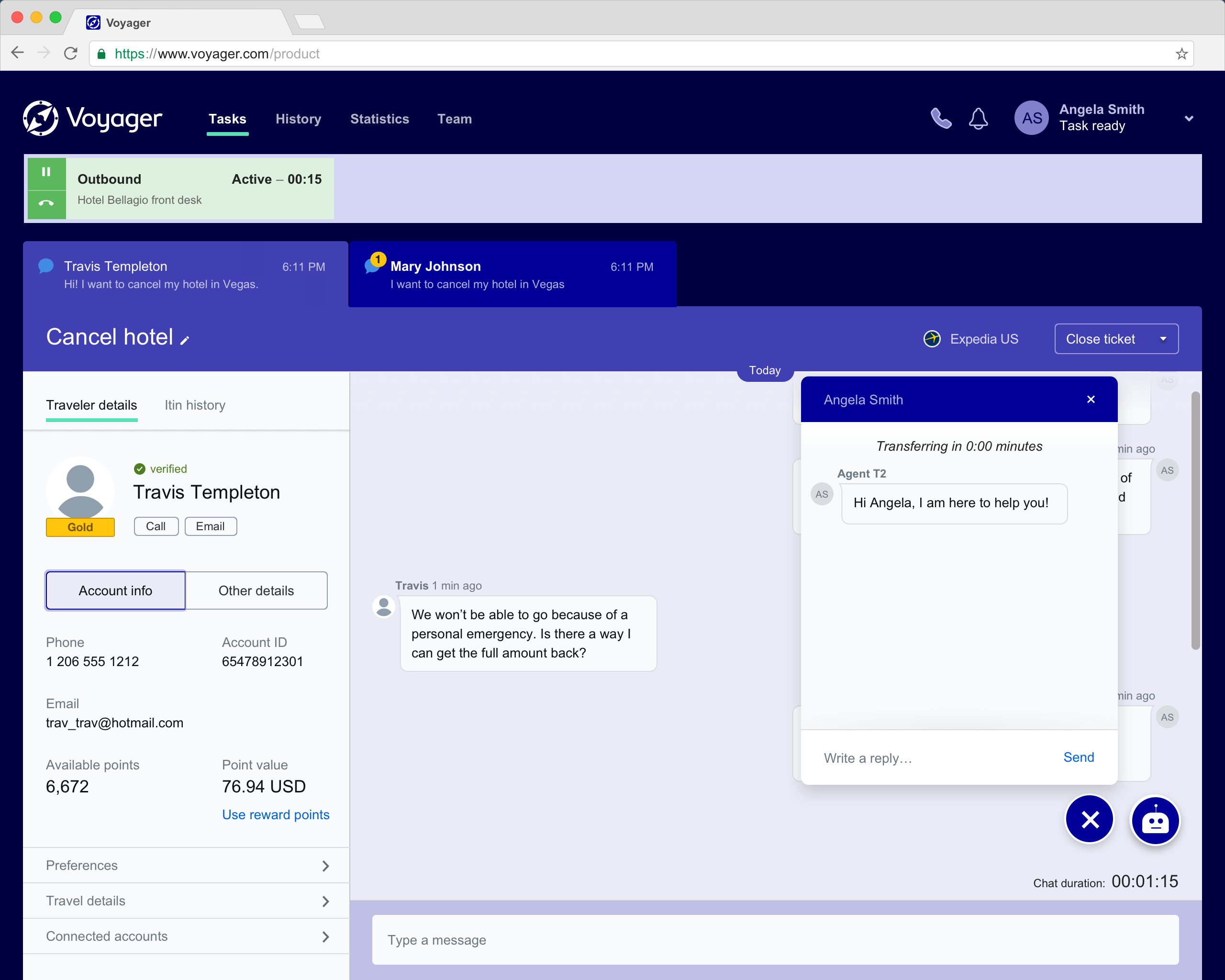Close the Angela Smith chat popup

coord(1091,400)
